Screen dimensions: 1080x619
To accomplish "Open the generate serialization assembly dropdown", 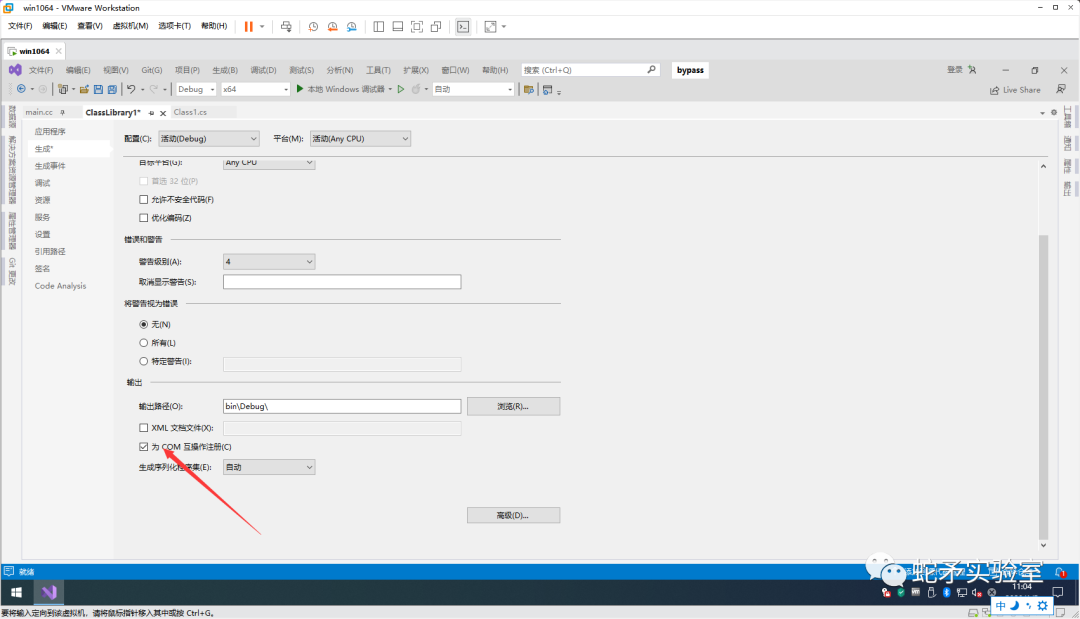I will 269,468.
